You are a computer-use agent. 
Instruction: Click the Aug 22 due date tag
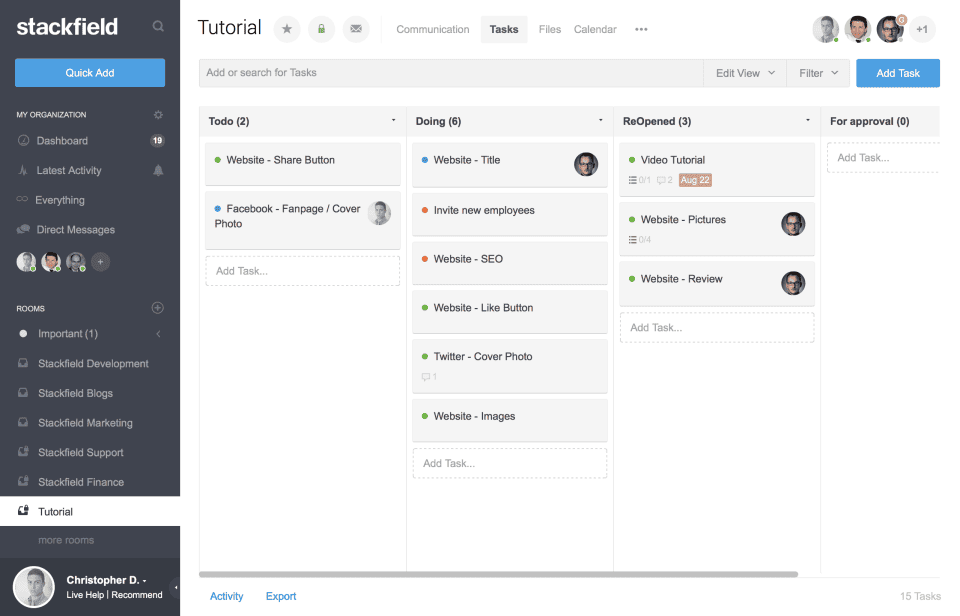click(696, 180)
